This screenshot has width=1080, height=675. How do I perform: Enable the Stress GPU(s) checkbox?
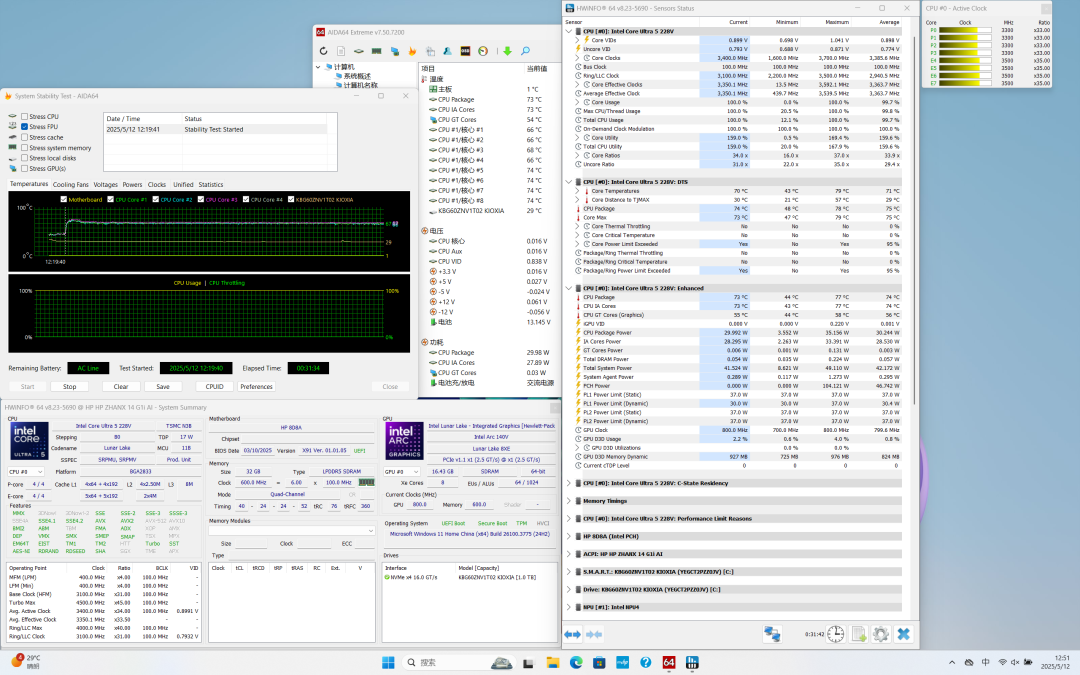[25, 168]
